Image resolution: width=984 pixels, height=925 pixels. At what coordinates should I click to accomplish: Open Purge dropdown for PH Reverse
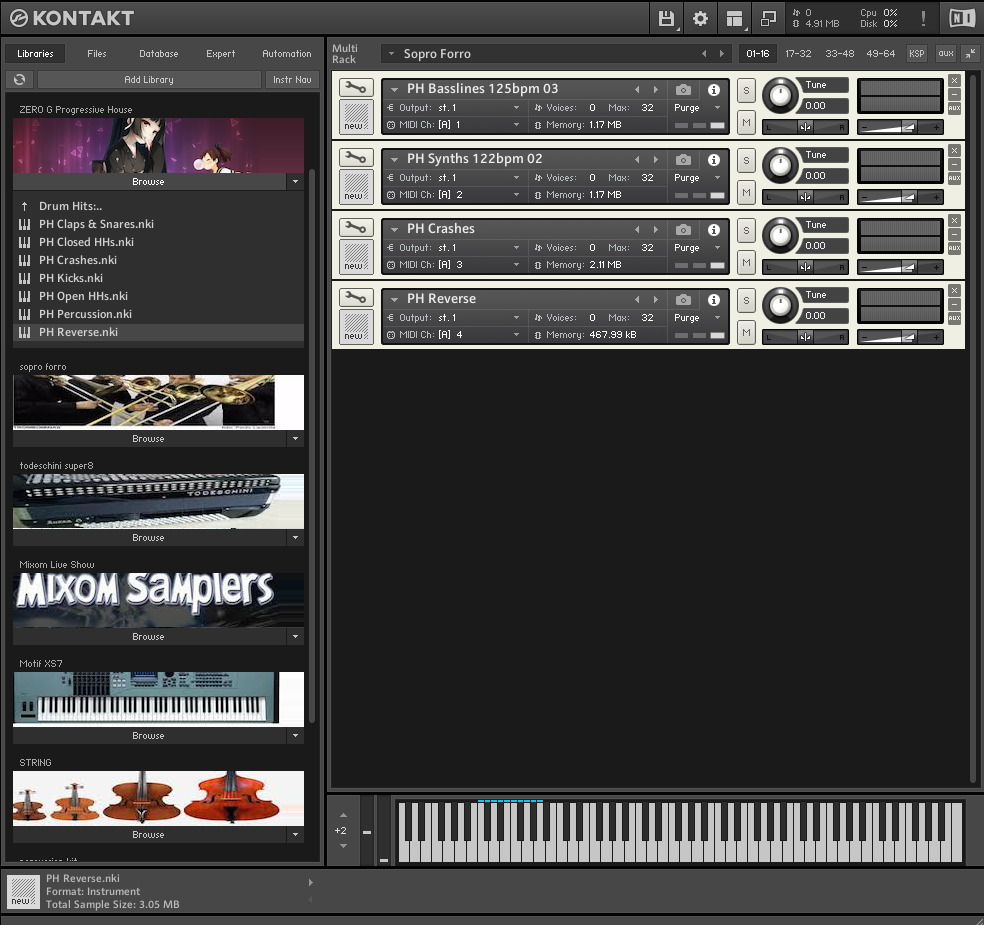[x=717, y=318]
